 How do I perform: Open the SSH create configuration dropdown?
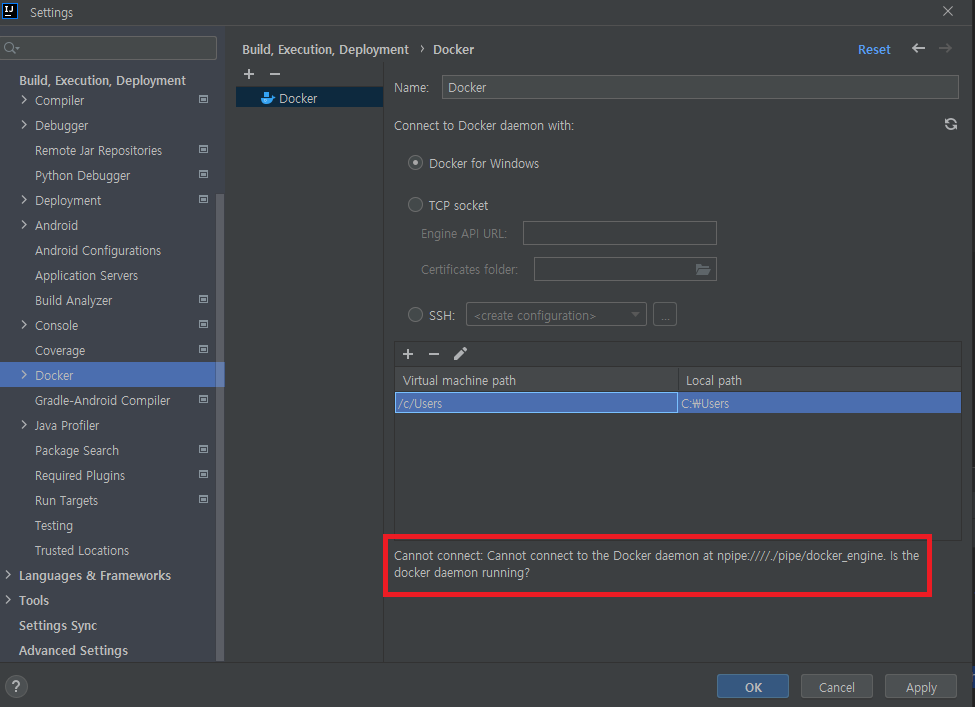point(556,315)
